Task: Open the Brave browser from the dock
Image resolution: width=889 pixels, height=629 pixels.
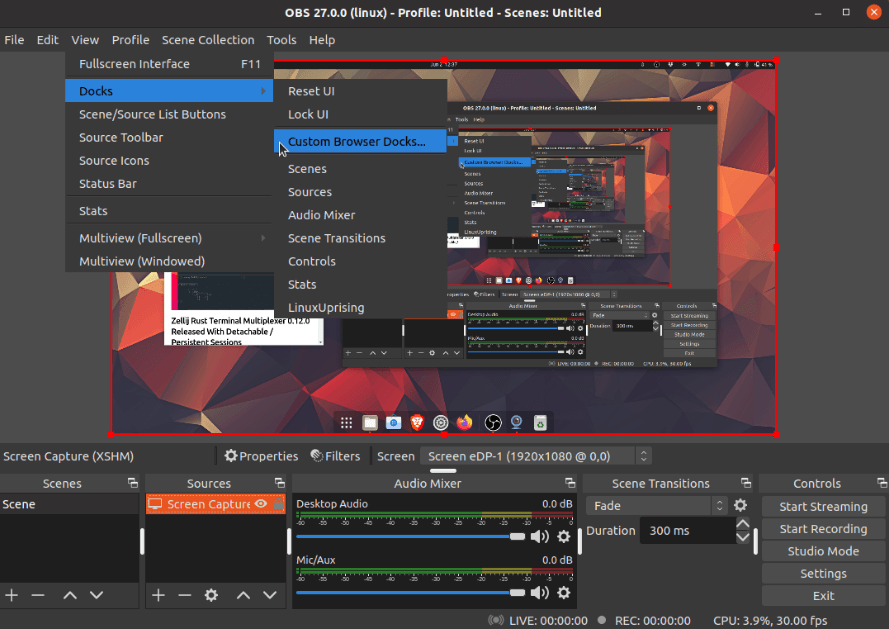Action: point(417,423)
